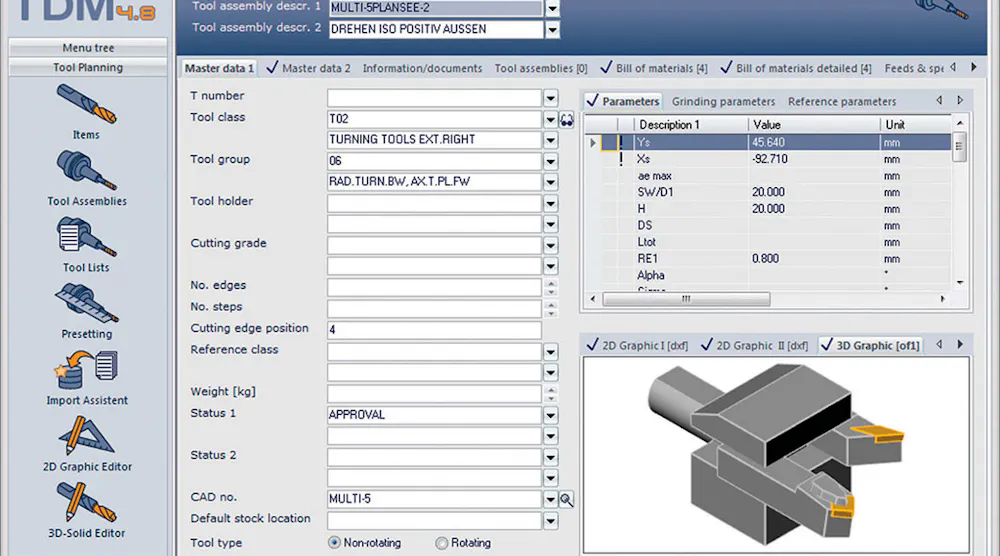1000x556 pixels.
Task: Click the No. steps stepper
Action: click(x=551, y=309)
